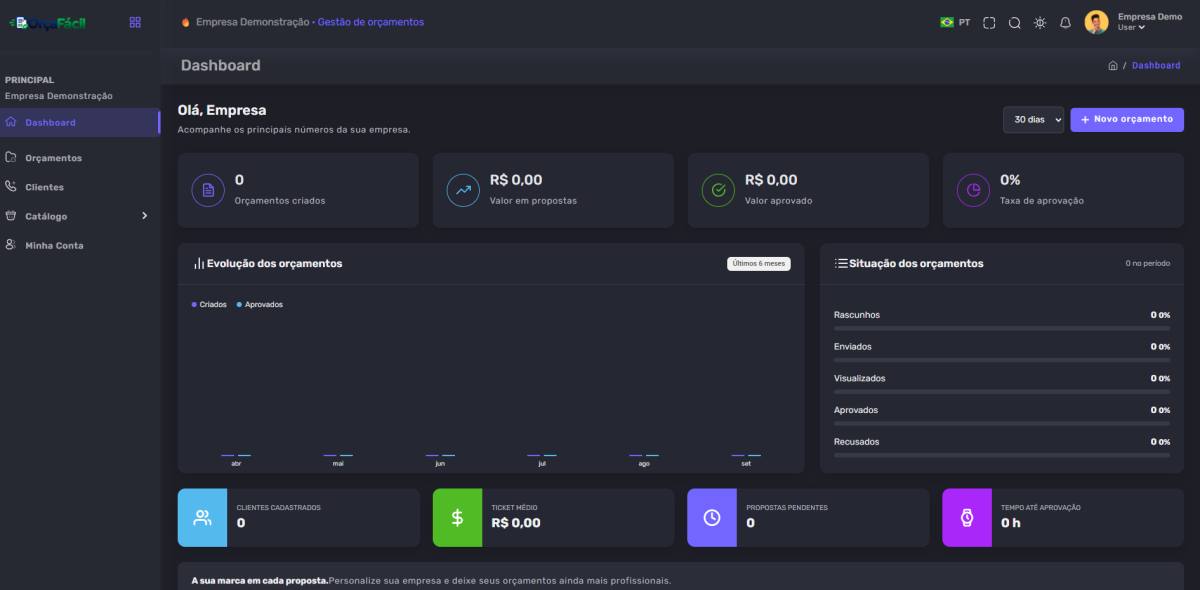
Task: Click the 'abr' month label on chart
Action: 236,464
